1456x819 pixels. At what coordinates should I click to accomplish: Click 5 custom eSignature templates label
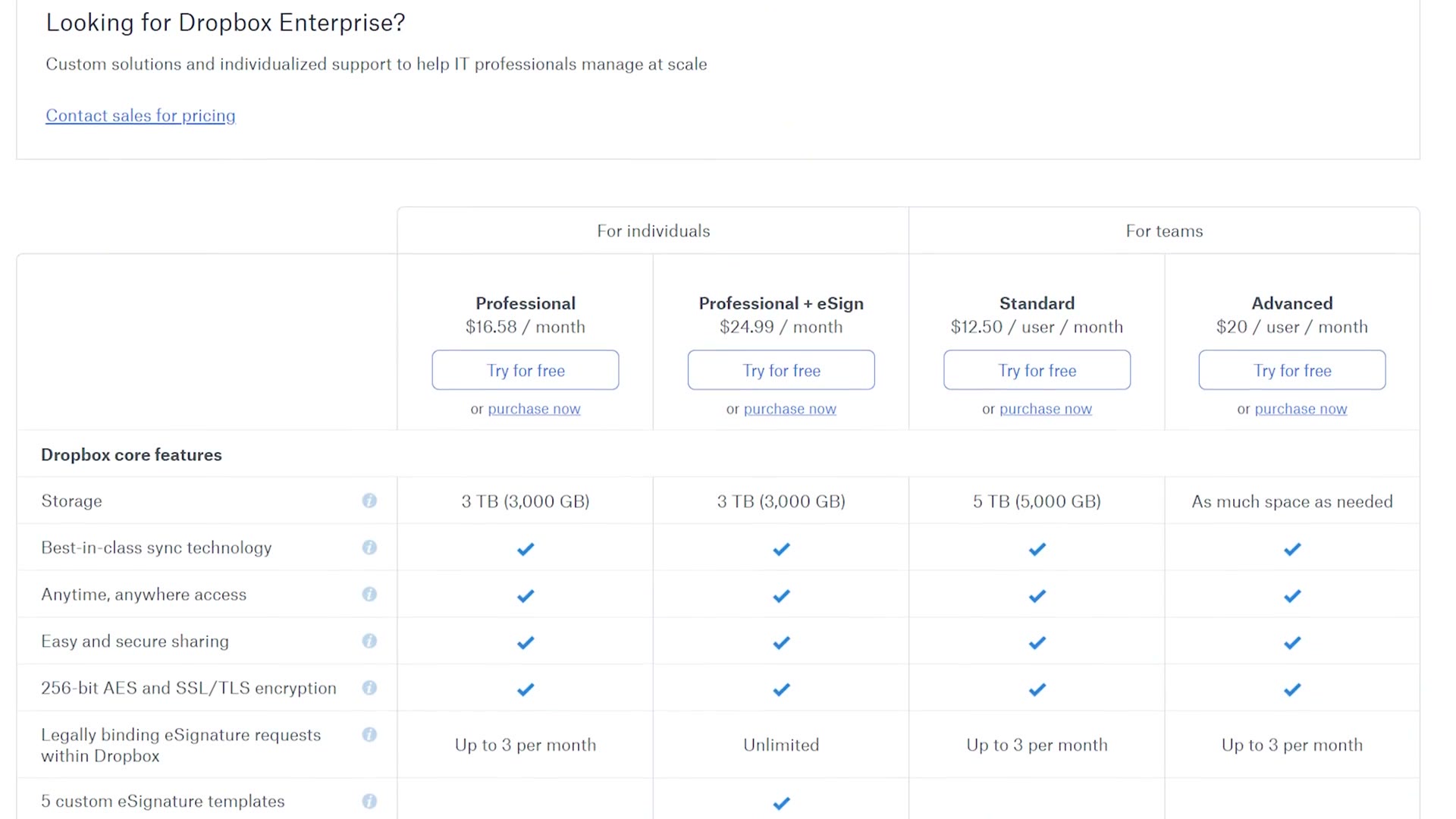point(163,802)
